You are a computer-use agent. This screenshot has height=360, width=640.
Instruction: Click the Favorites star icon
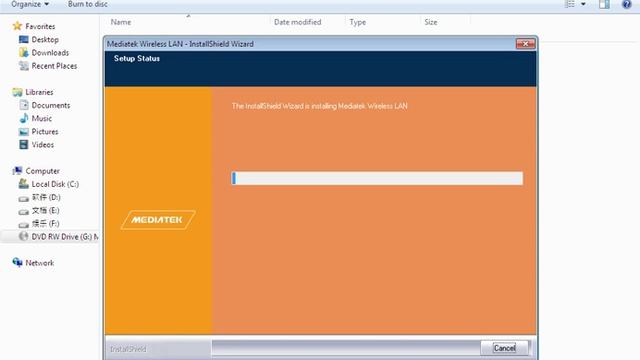click(17, 26)
